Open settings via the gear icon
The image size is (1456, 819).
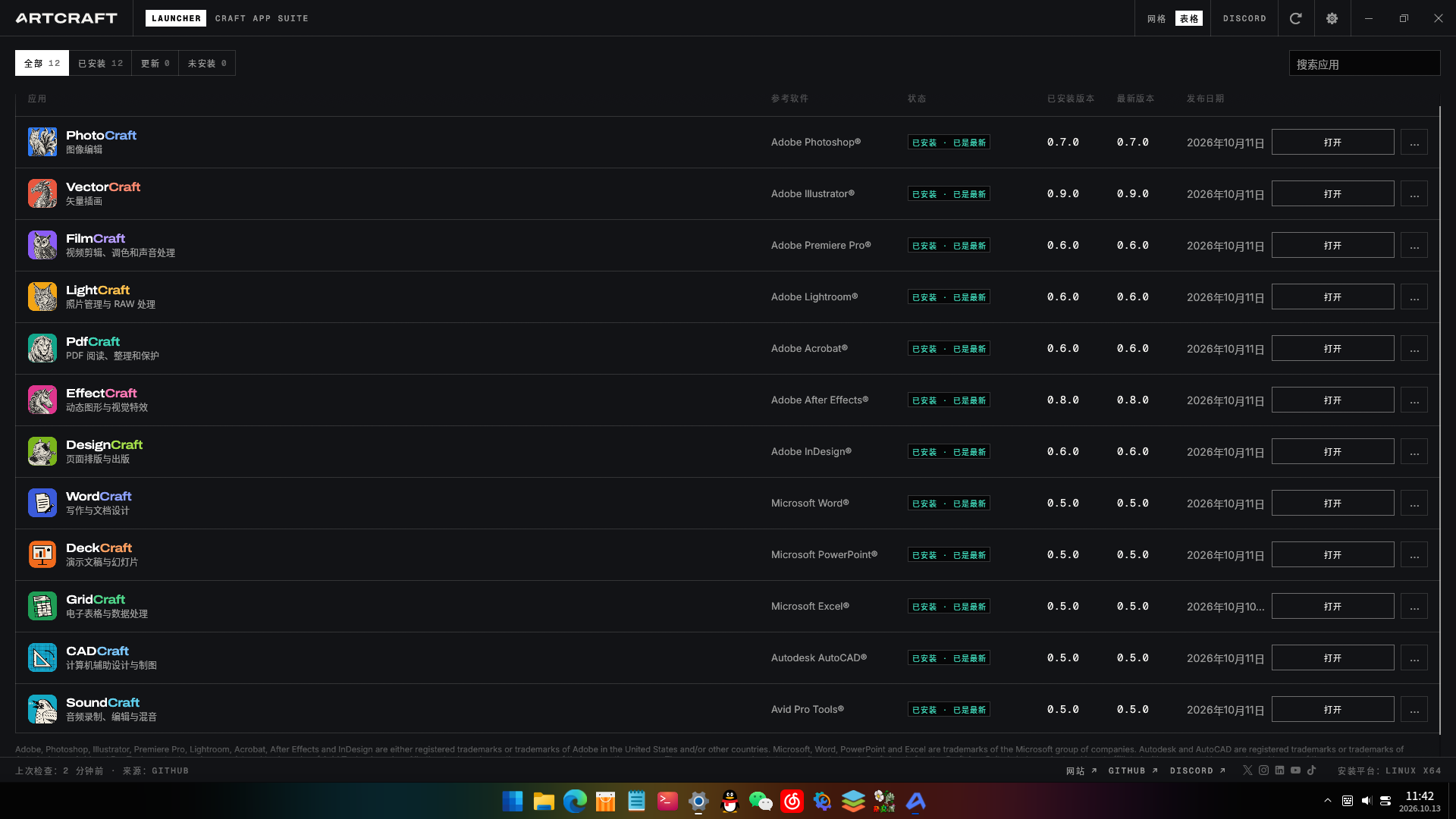[1332, 18]
